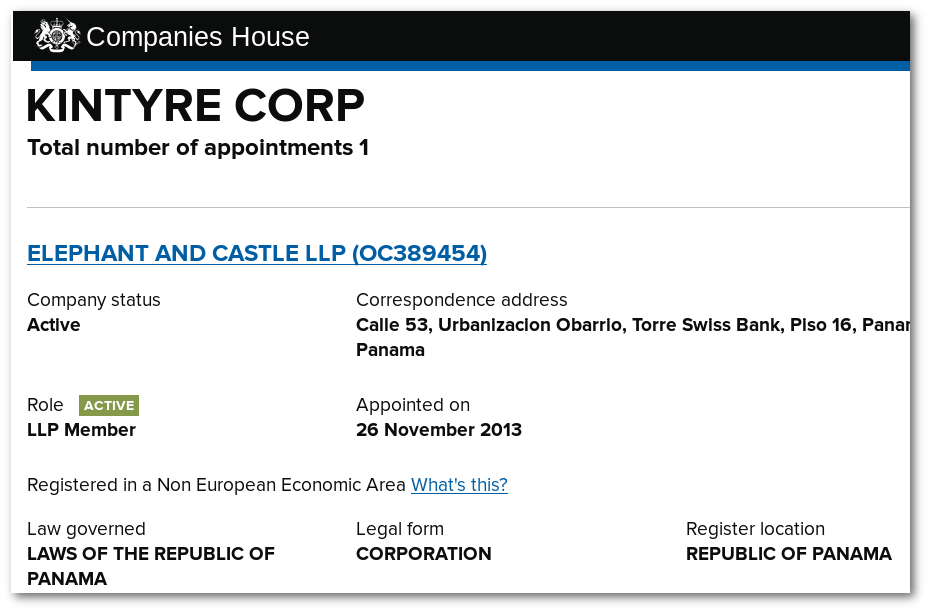
Task: Click the Company status Active value
Action: point(53,325)
